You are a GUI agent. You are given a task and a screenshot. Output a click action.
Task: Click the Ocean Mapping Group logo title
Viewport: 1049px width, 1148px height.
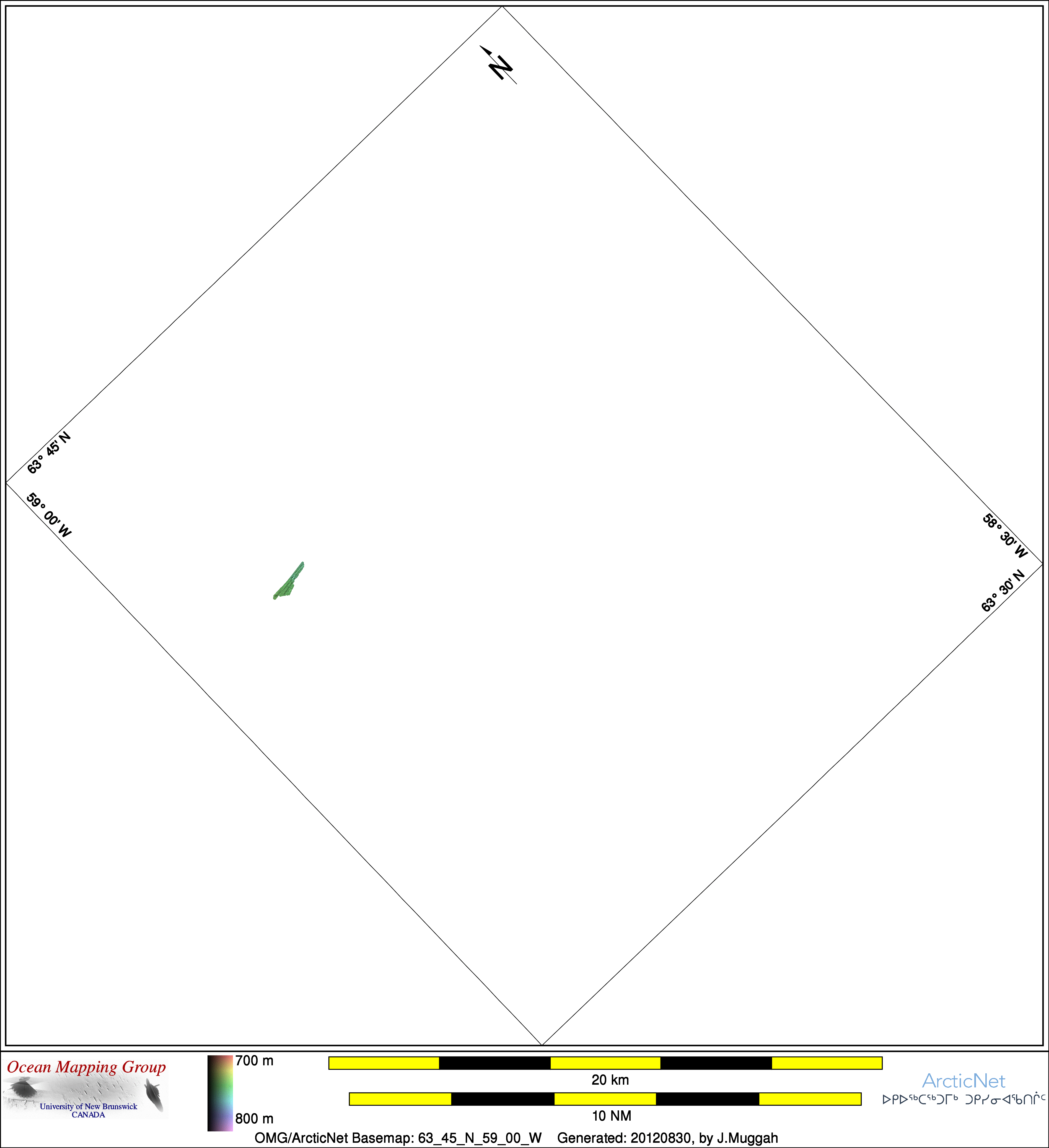(x=87, y=1067)
